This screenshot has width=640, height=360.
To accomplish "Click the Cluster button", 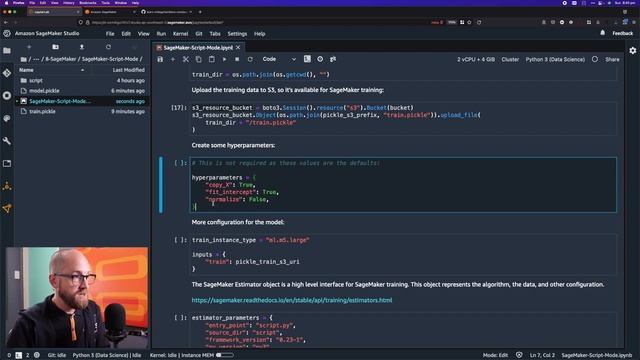I will pyautogui.click(x=510, y=60).
